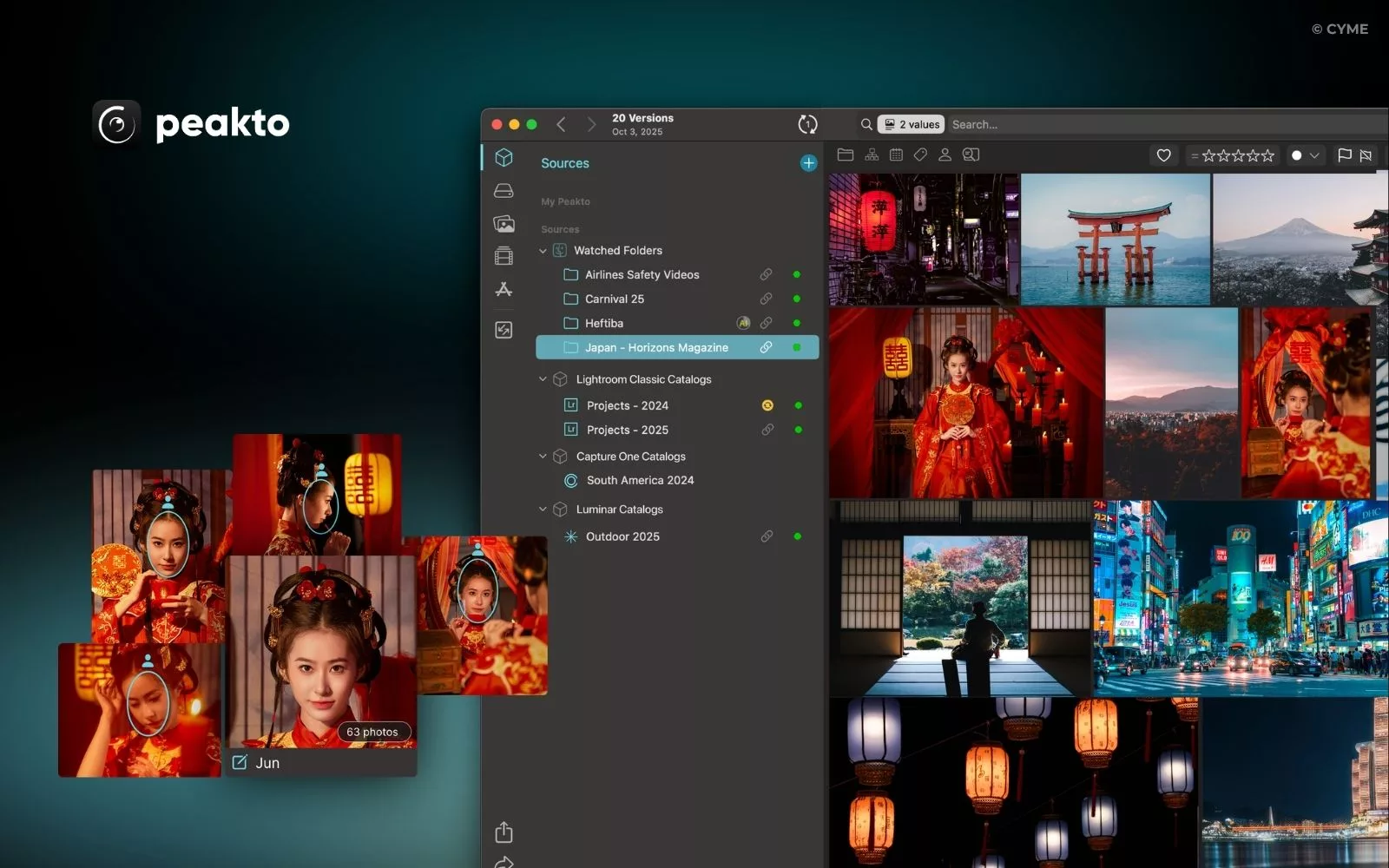Click the star rating filter
Image resolution: width=1389 pixels, height=868 pixels.
(1236, 155)
